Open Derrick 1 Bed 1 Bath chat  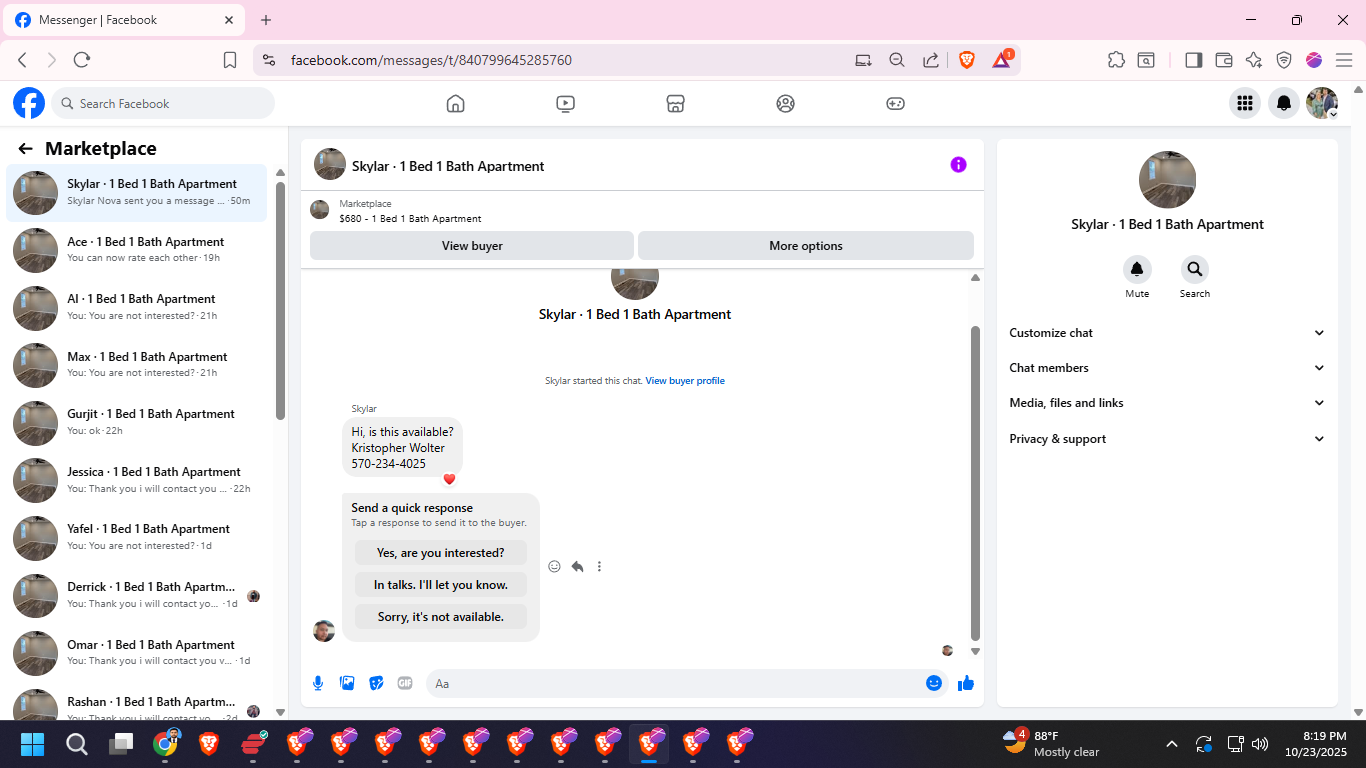click(x=137, y=596)
